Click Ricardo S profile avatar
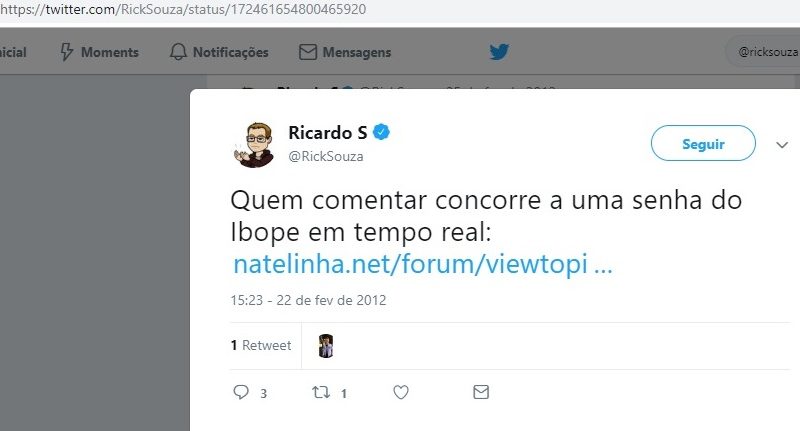Image resolution: width=800 pixels, height=431 pixels. [255, 144]
